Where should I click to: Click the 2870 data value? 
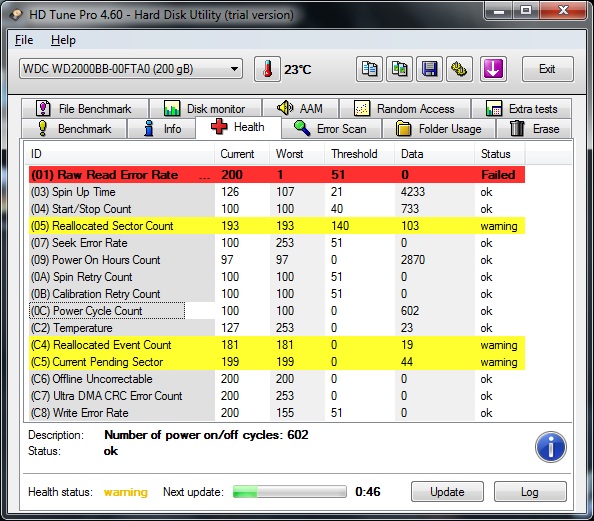click(413, 260)
